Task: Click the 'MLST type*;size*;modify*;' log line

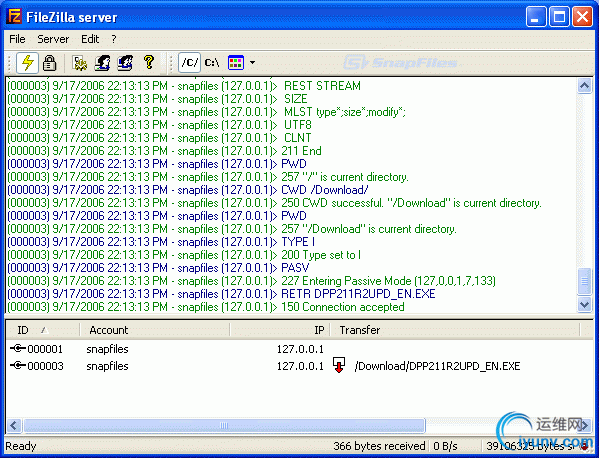Action: click(207, 112)
